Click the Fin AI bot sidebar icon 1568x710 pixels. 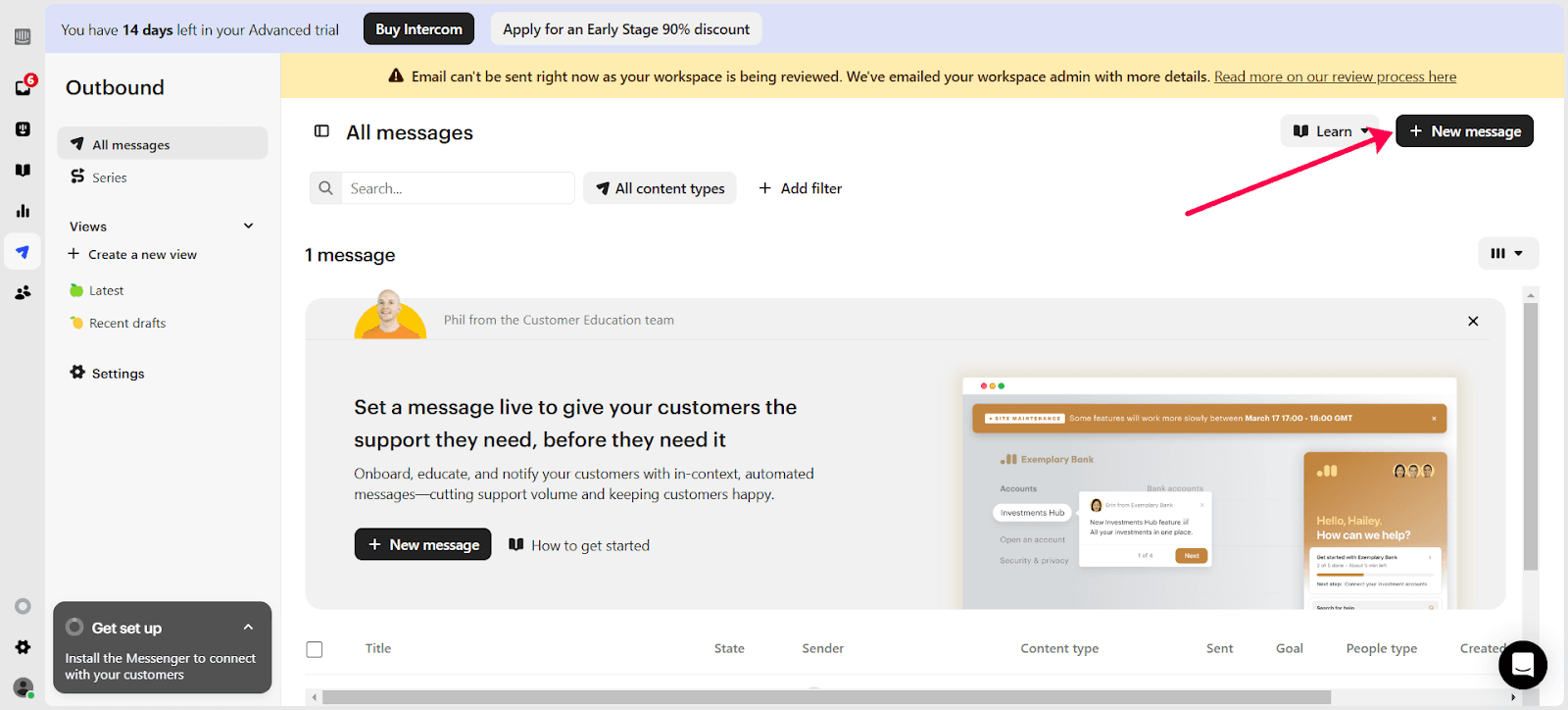23,129
